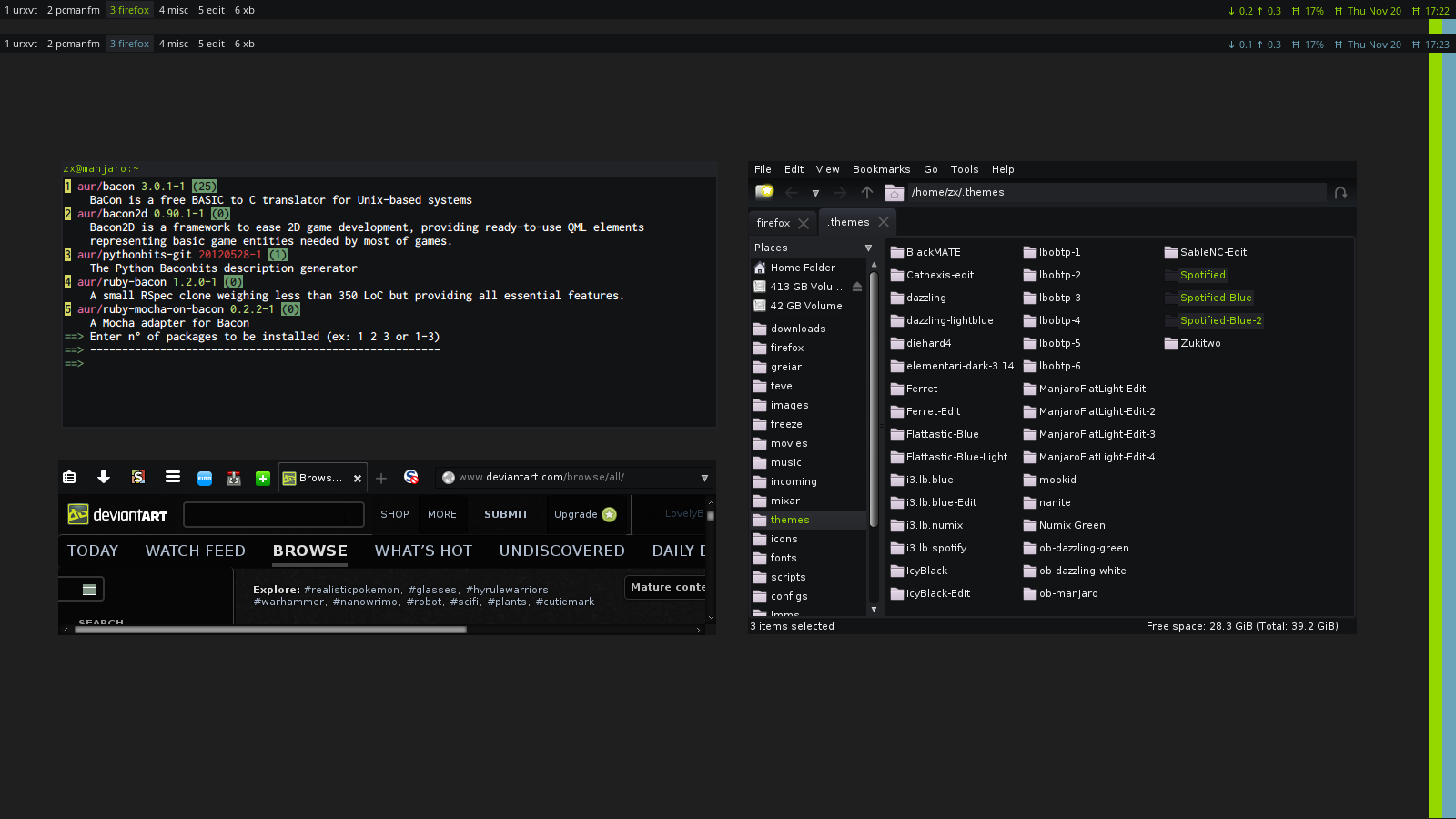1456x819 pixels.
Task: Select the BlackMATE folder
Action: (x=925, y=252)
